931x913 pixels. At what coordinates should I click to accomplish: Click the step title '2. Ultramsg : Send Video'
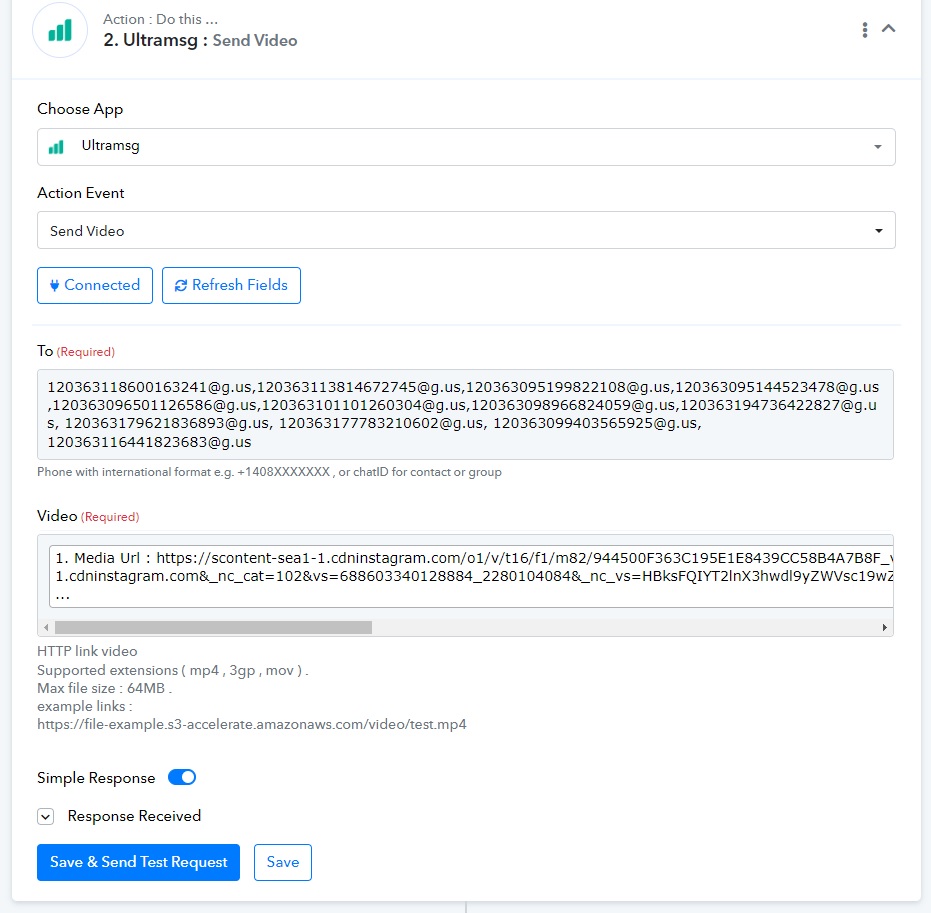[x=200, y=40]
